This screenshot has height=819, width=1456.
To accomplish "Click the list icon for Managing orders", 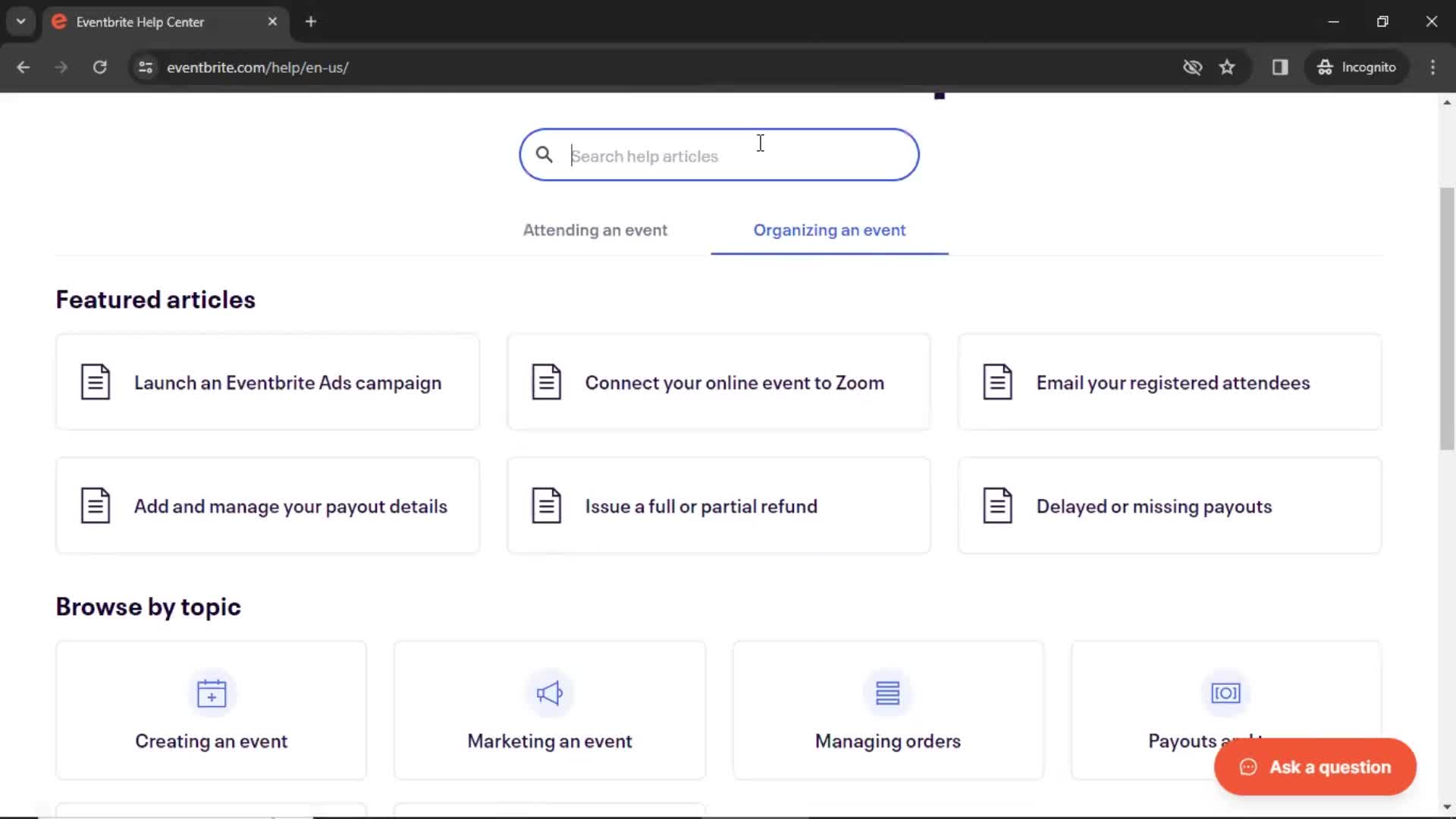I will 888,693.
